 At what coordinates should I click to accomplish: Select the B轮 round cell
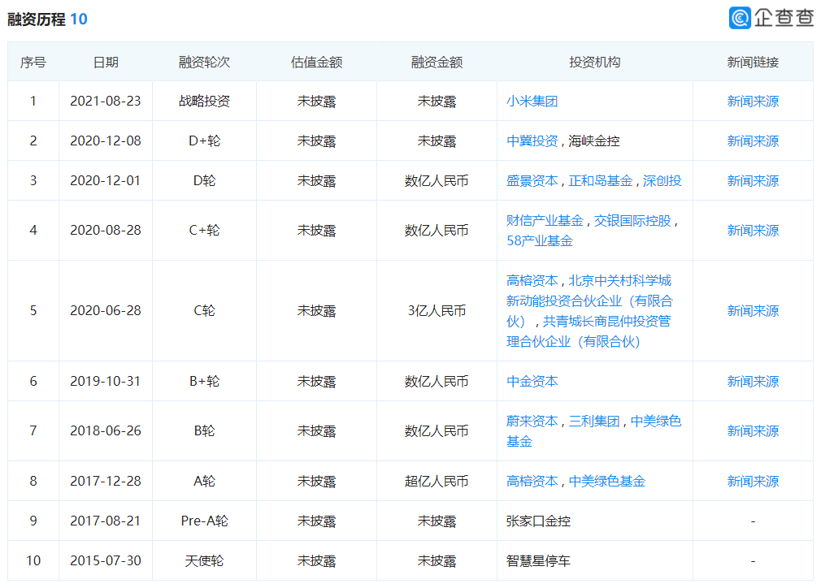[204, 431]
